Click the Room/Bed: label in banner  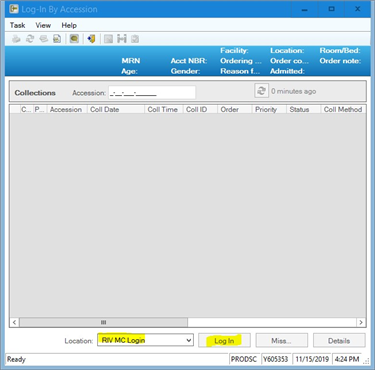340,51
